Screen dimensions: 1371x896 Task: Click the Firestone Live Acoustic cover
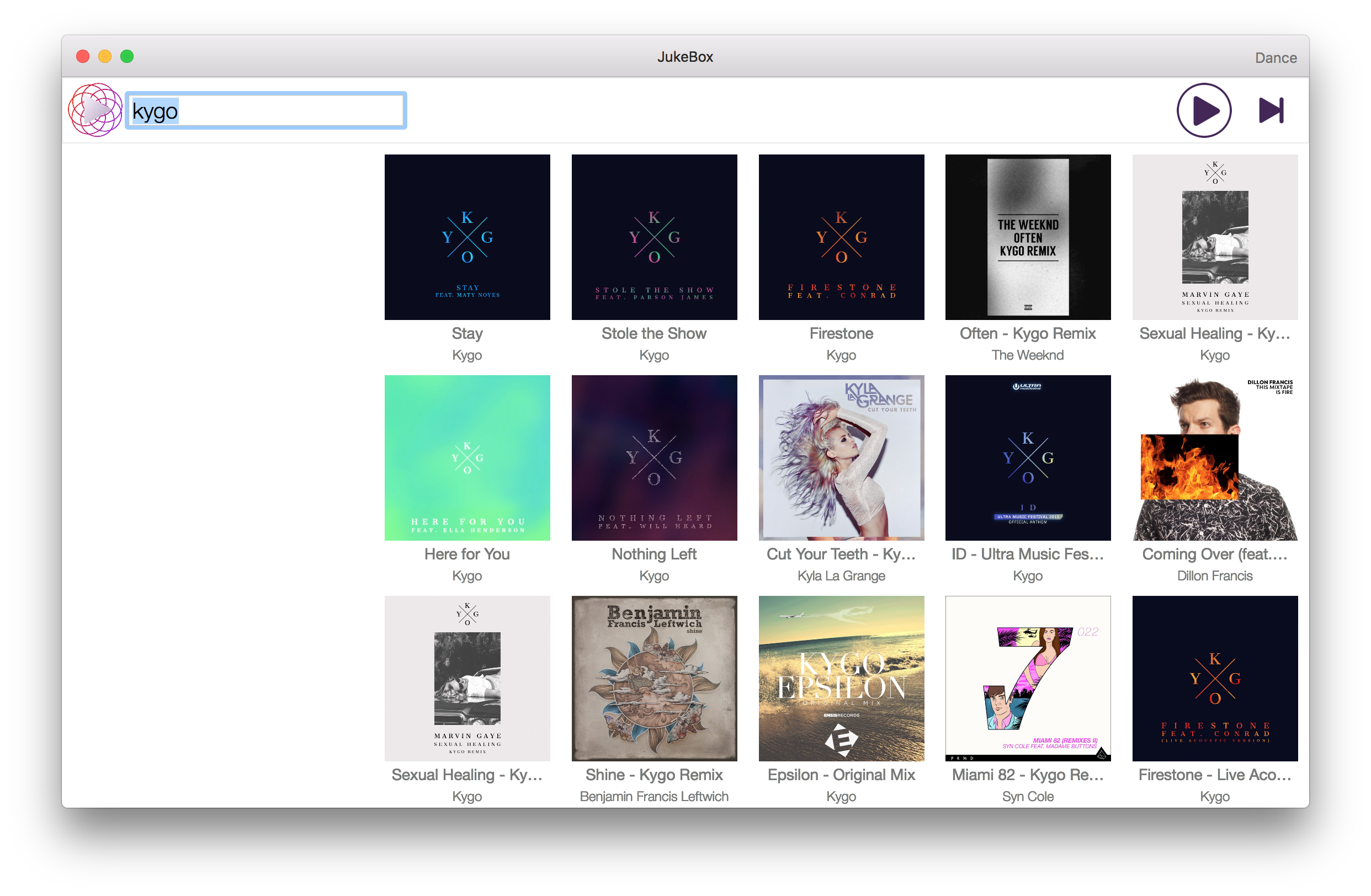click(x=1214, y=678)
